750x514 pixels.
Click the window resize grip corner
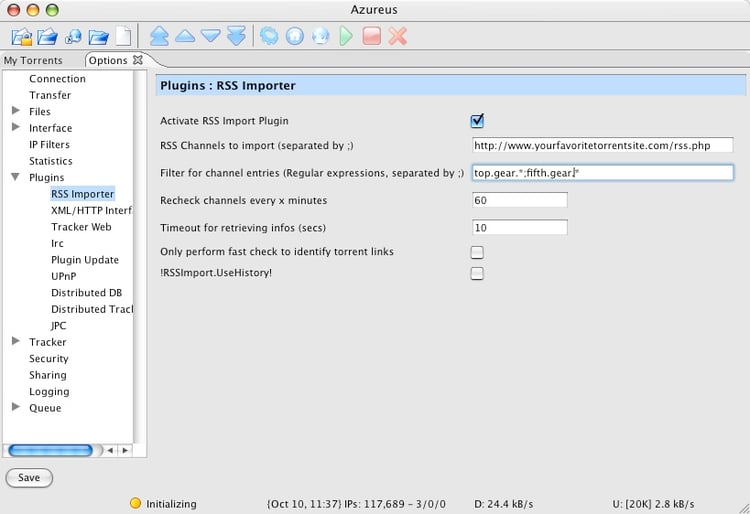click(x=744, y=508)
